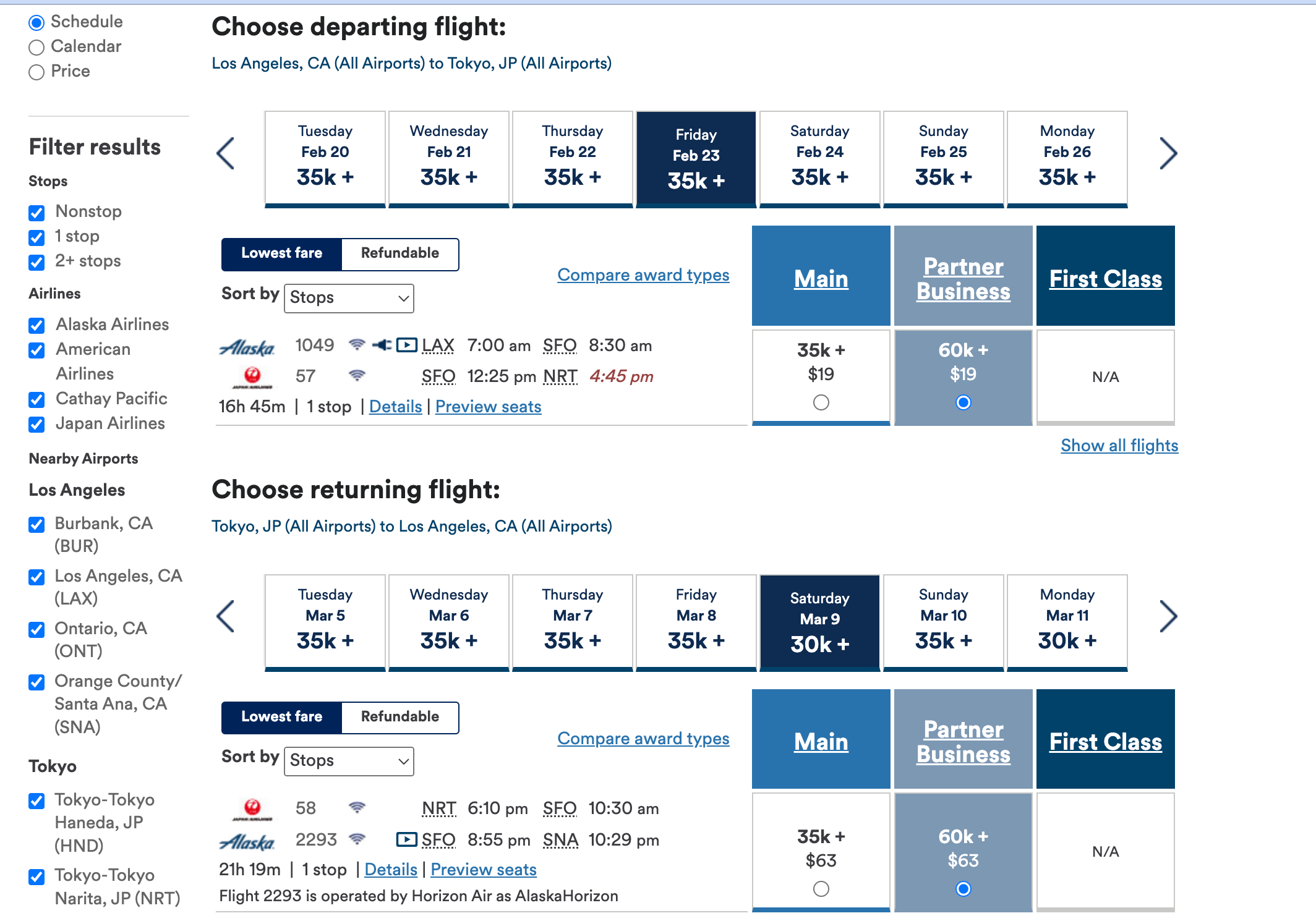Open the Sort by dropdown for returning flights
Image resolution: width=1316 pixels, height=921 pixels.
click(348, 761)
